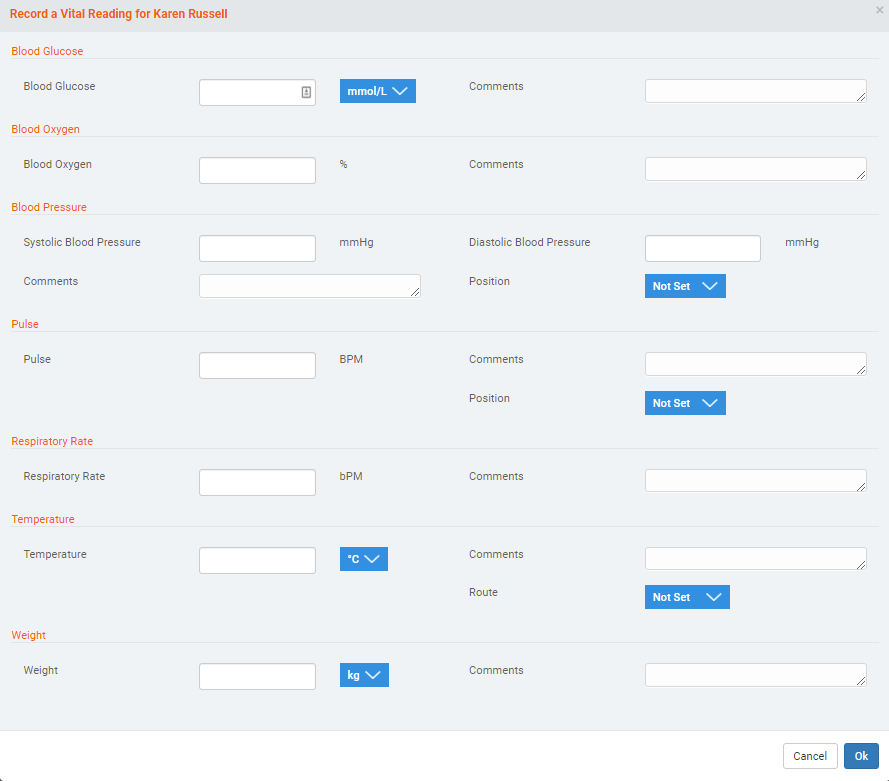The height and width of the screenshot is (781, 889).
Task: Click the Weight value input field
Action: click(x=257, y=676)
